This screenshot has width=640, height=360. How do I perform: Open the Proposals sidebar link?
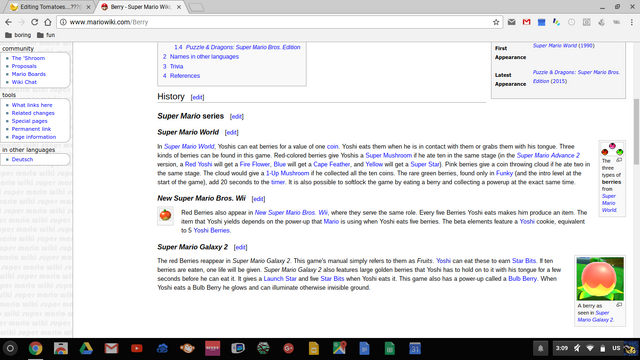pos(24,66)
